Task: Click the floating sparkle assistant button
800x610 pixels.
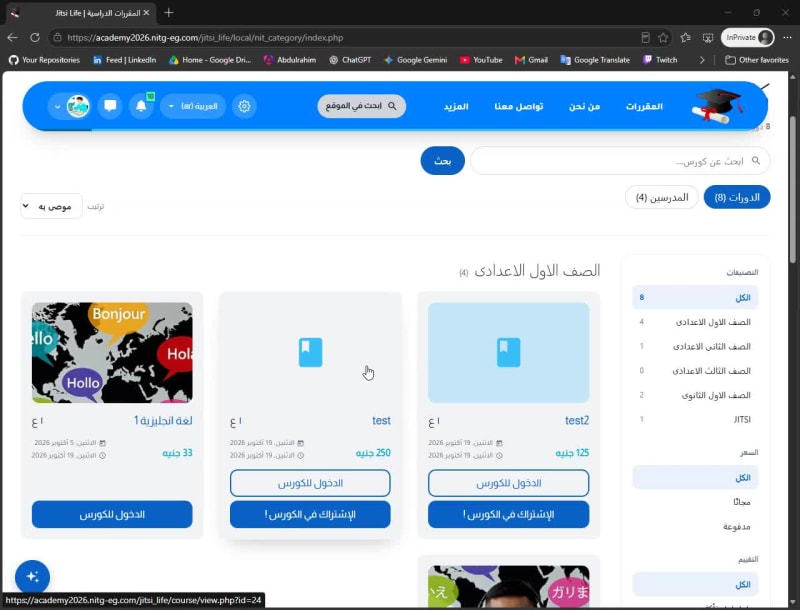Action: pos(33,577)
